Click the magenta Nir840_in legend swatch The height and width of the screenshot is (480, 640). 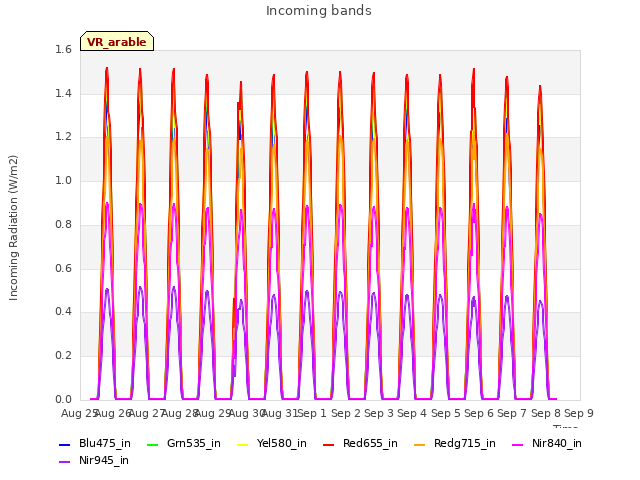tap(517, 444)
